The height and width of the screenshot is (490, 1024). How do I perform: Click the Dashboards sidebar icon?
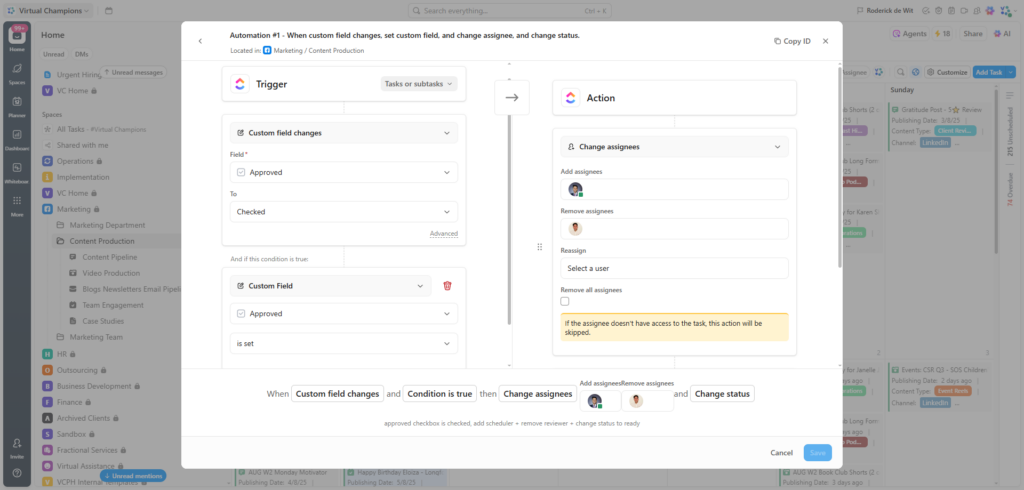pos(17,139)
